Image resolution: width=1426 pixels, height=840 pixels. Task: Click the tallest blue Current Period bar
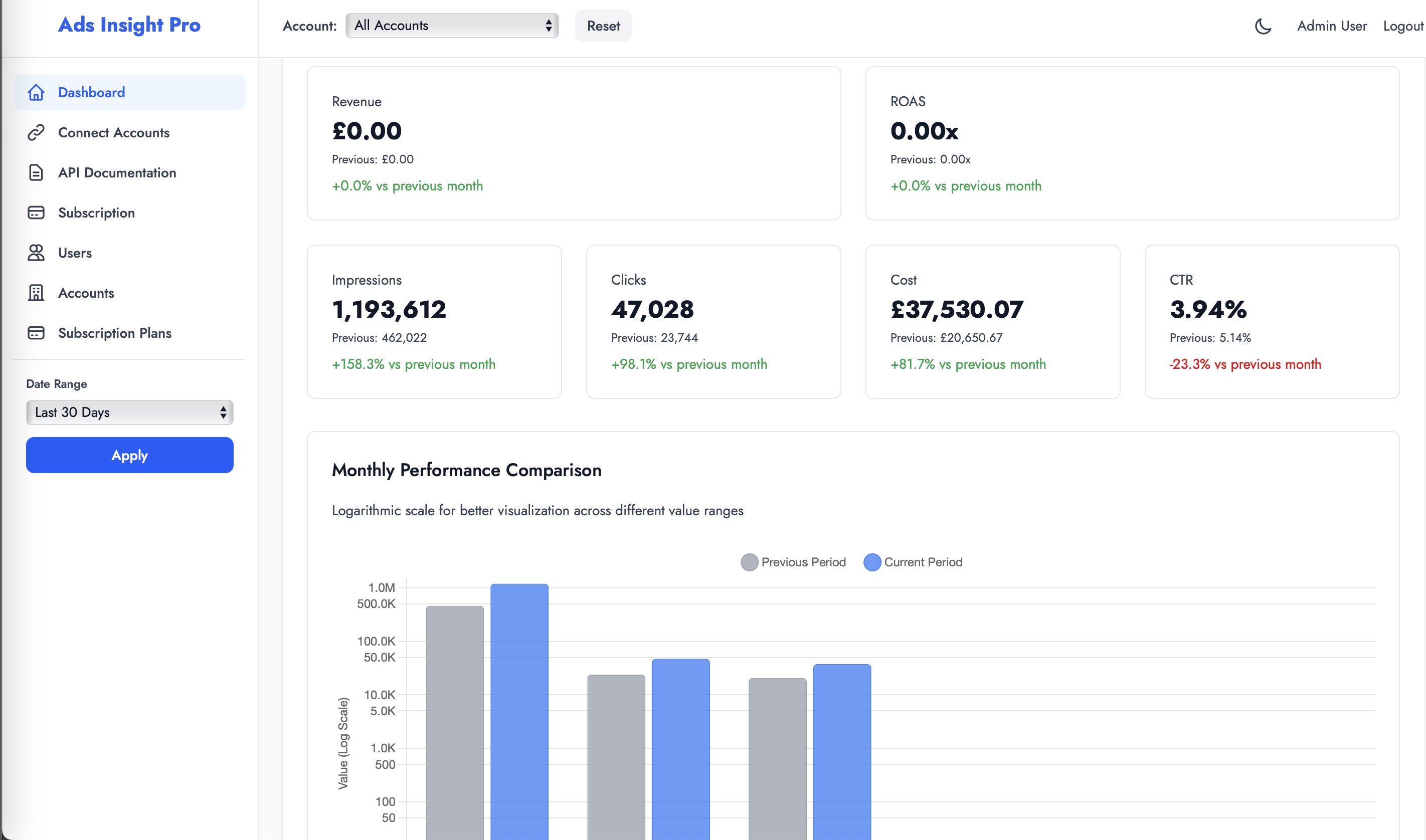tap(519, 708)
